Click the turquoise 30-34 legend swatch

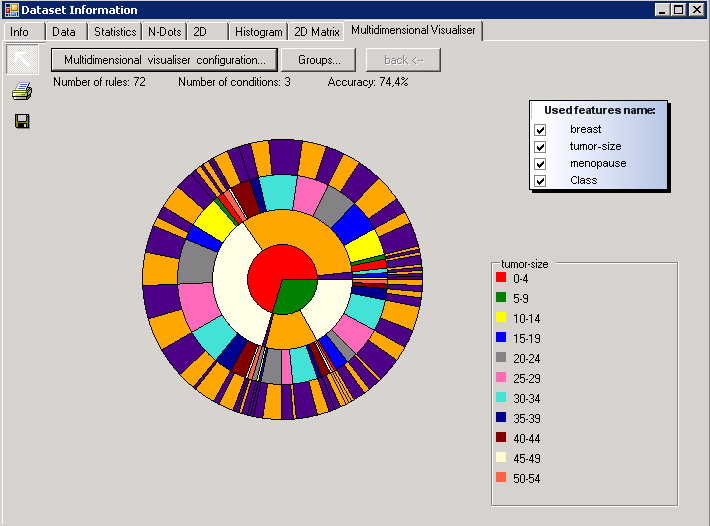pos(501,397)
